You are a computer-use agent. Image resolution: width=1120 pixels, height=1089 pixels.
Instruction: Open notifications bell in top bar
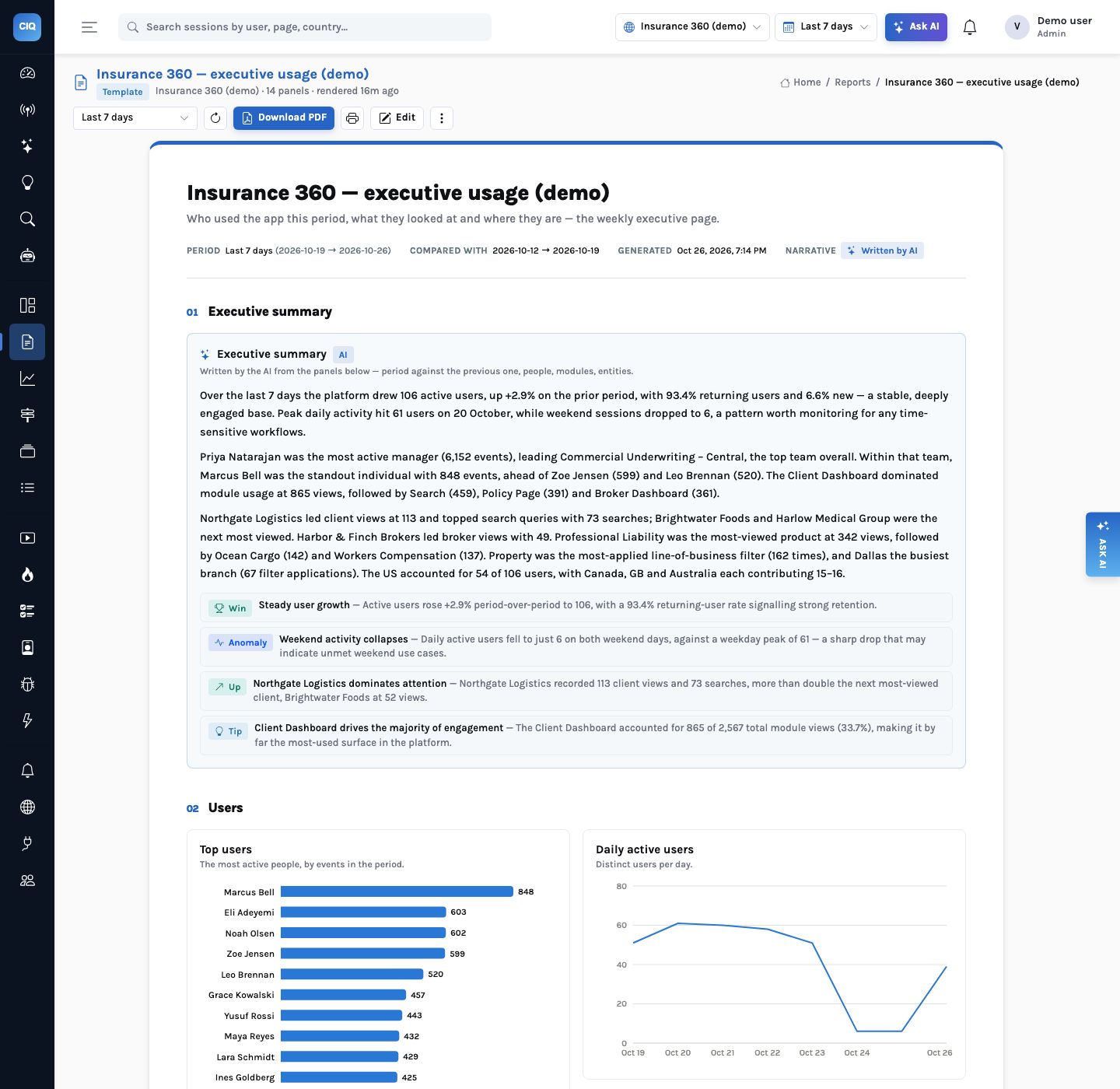coord(970,27)
